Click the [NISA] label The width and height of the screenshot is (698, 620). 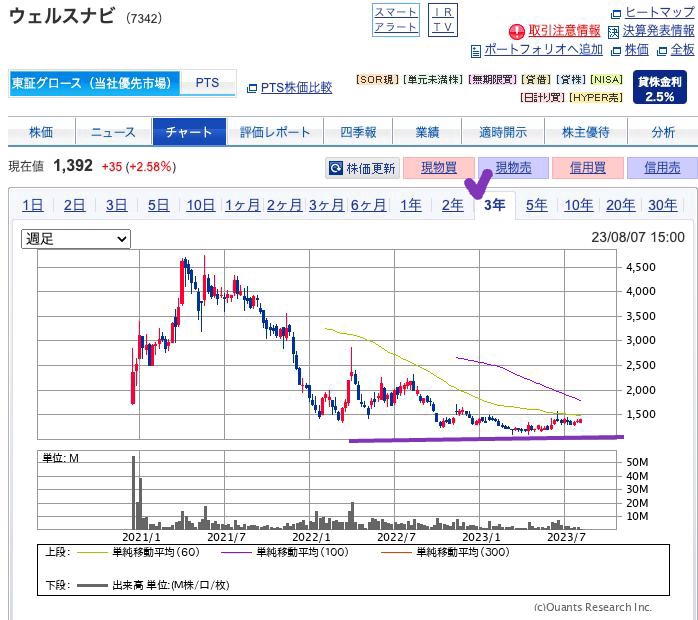point(606,80)
